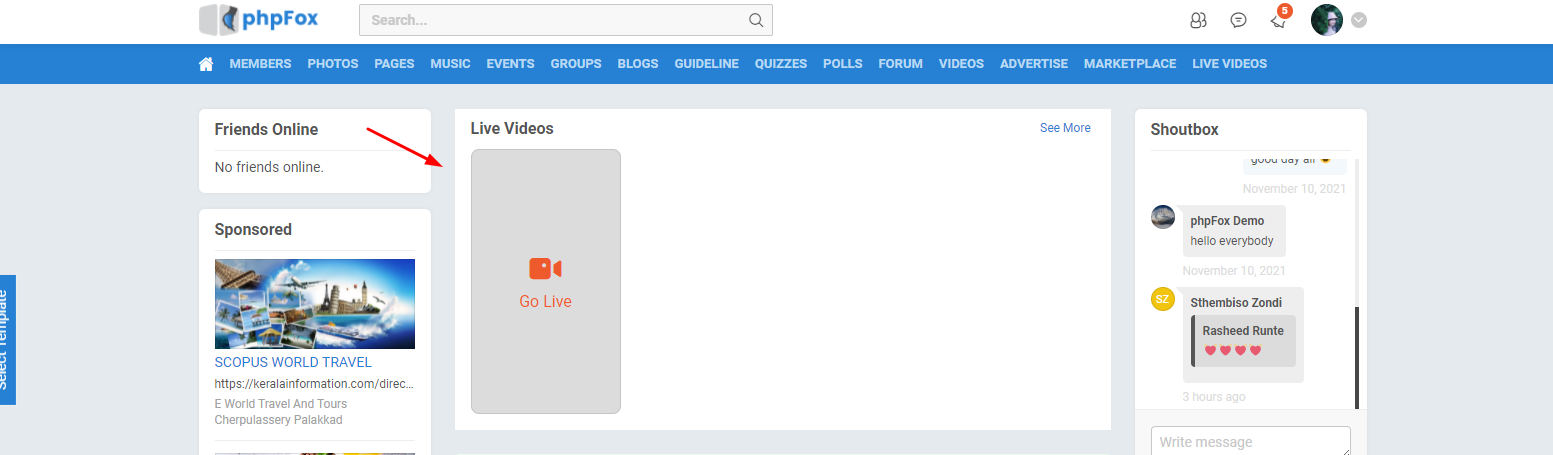
Task: Open the Advertise menu
Action: coord(1034,64)
